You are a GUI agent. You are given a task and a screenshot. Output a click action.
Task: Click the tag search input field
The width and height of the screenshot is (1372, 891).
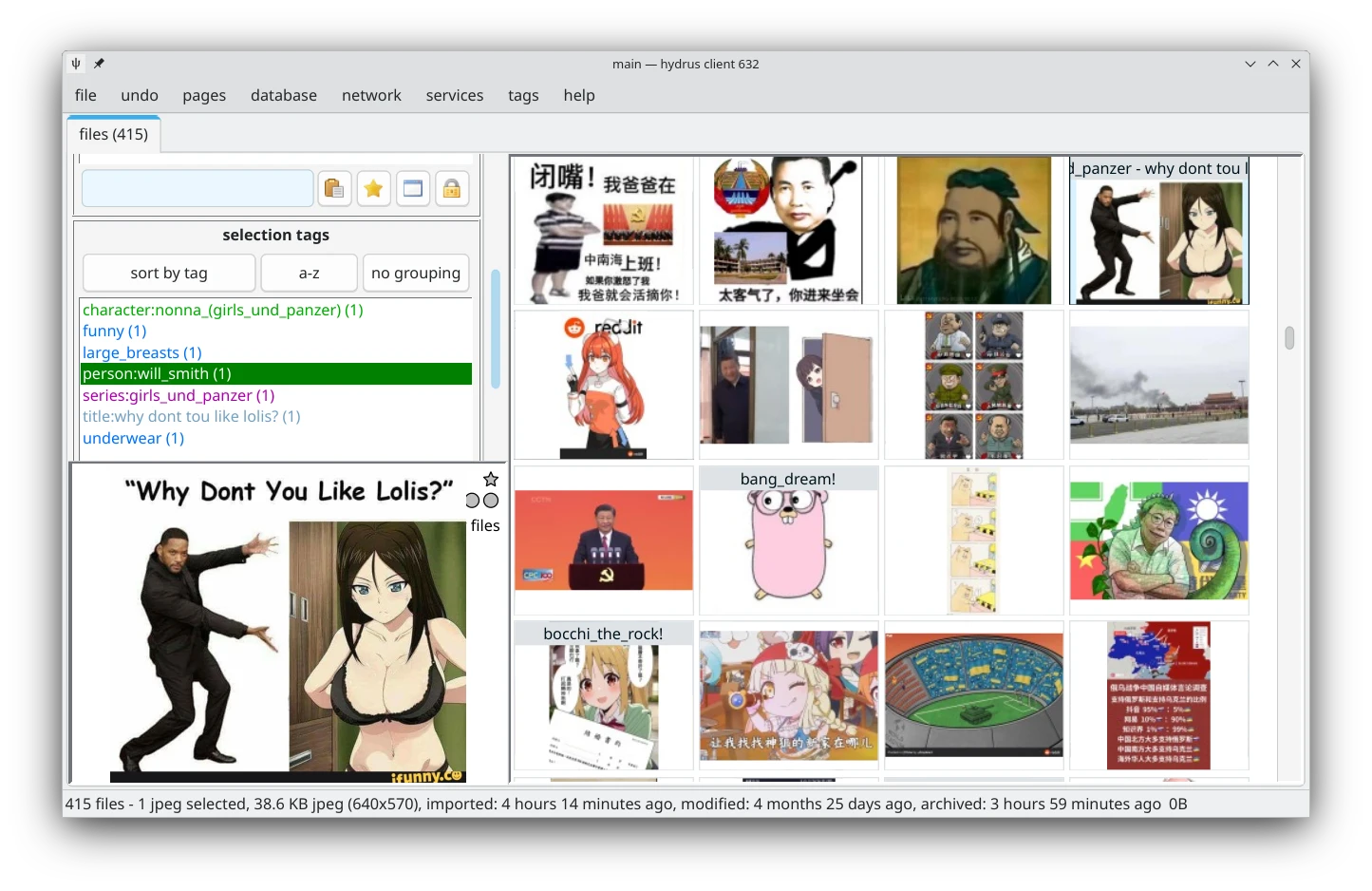click(197, 188)
